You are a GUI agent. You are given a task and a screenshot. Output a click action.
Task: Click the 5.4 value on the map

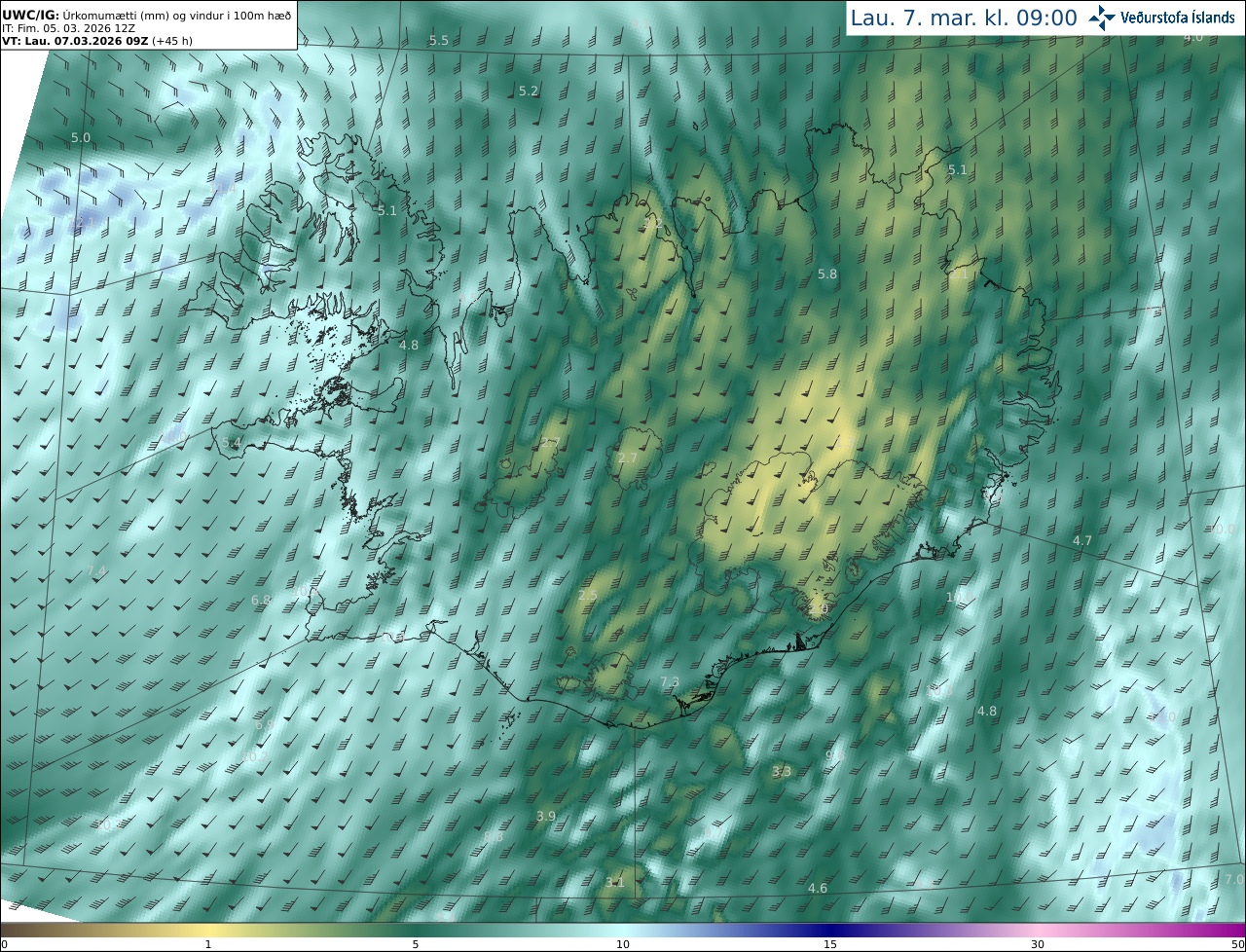coord(231,443)
